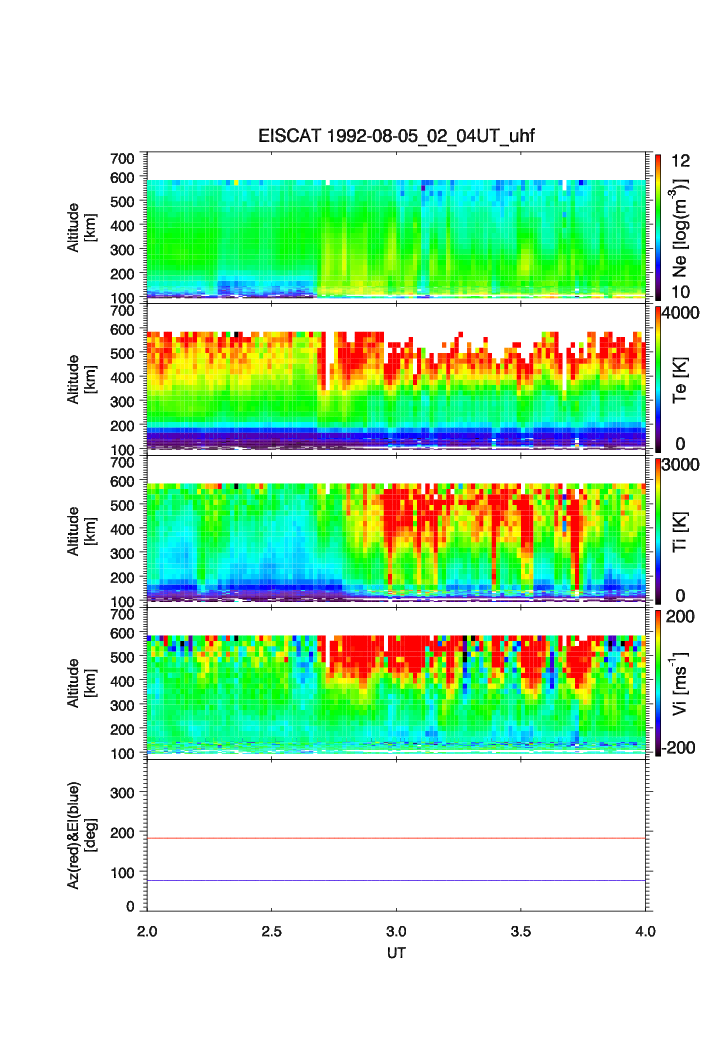Click the UT x-axis label
Viewport: 708px width, 1063px height.
point(396,952)
